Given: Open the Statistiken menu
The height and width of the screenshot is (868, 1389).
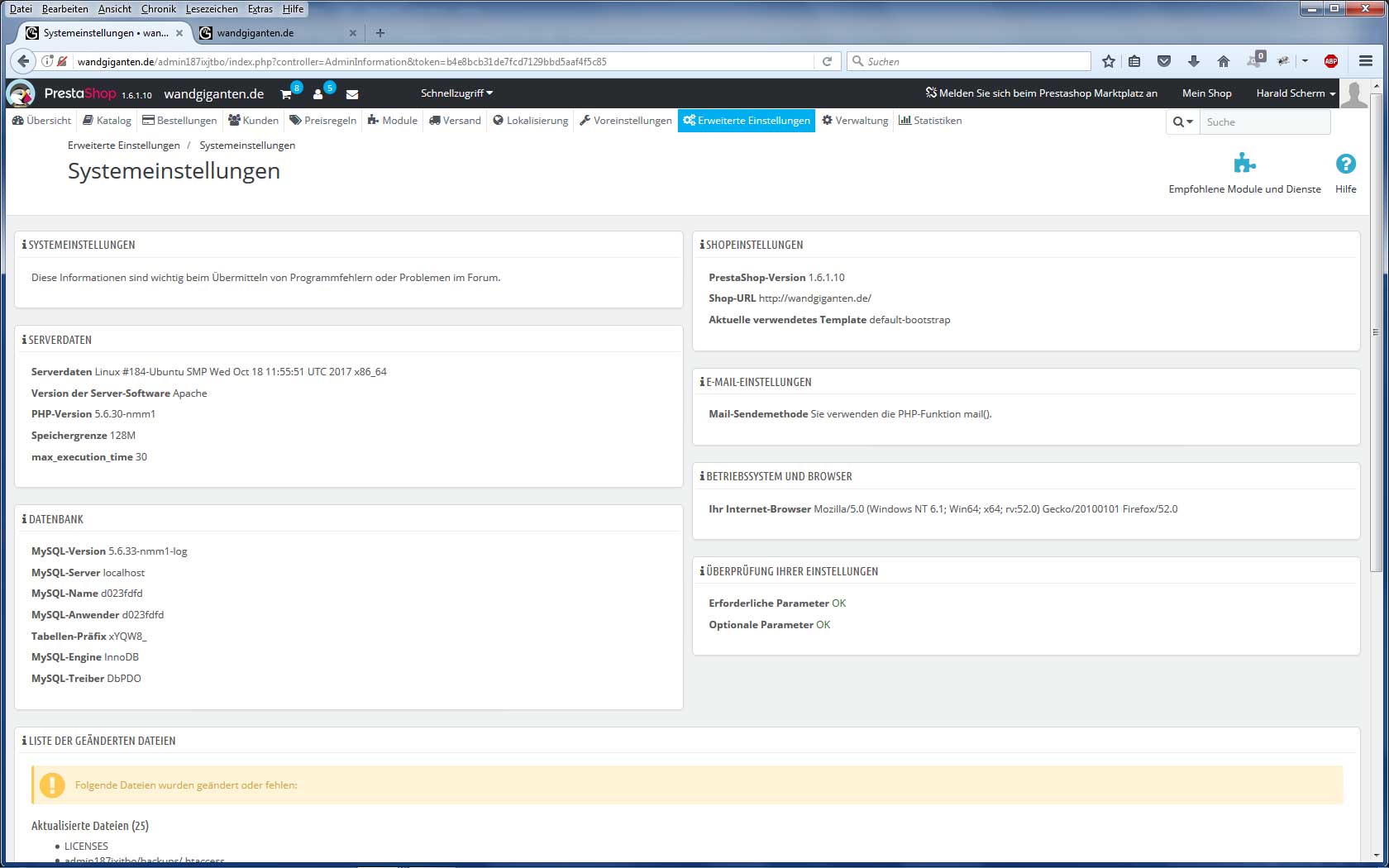Looking at the screenshot, I should pos(930,121).
